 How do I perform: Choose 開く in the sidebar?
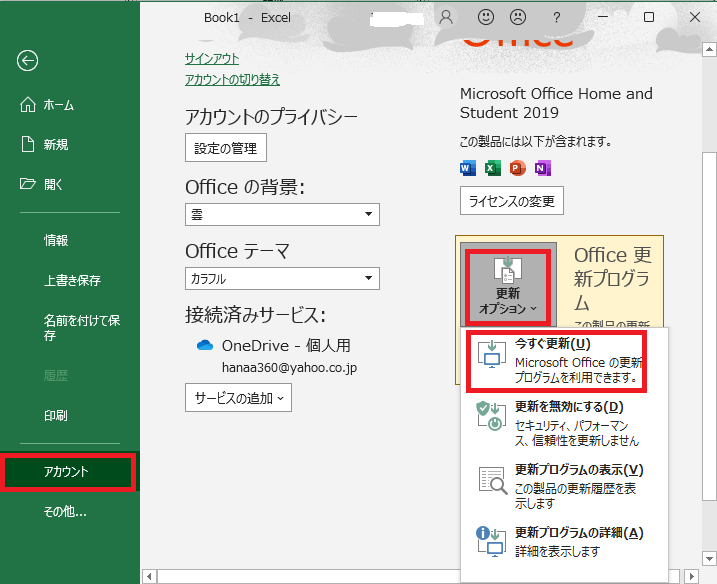point(53,184)
